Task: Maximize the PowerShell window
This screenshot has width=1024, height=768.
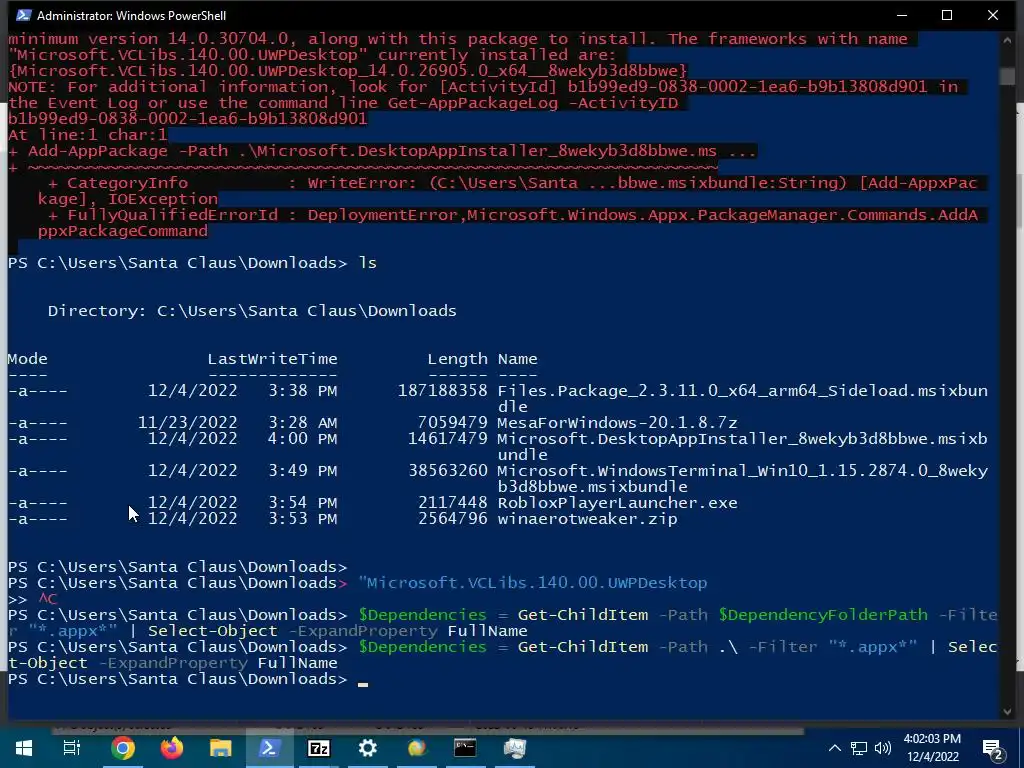Action: (947, 15)
